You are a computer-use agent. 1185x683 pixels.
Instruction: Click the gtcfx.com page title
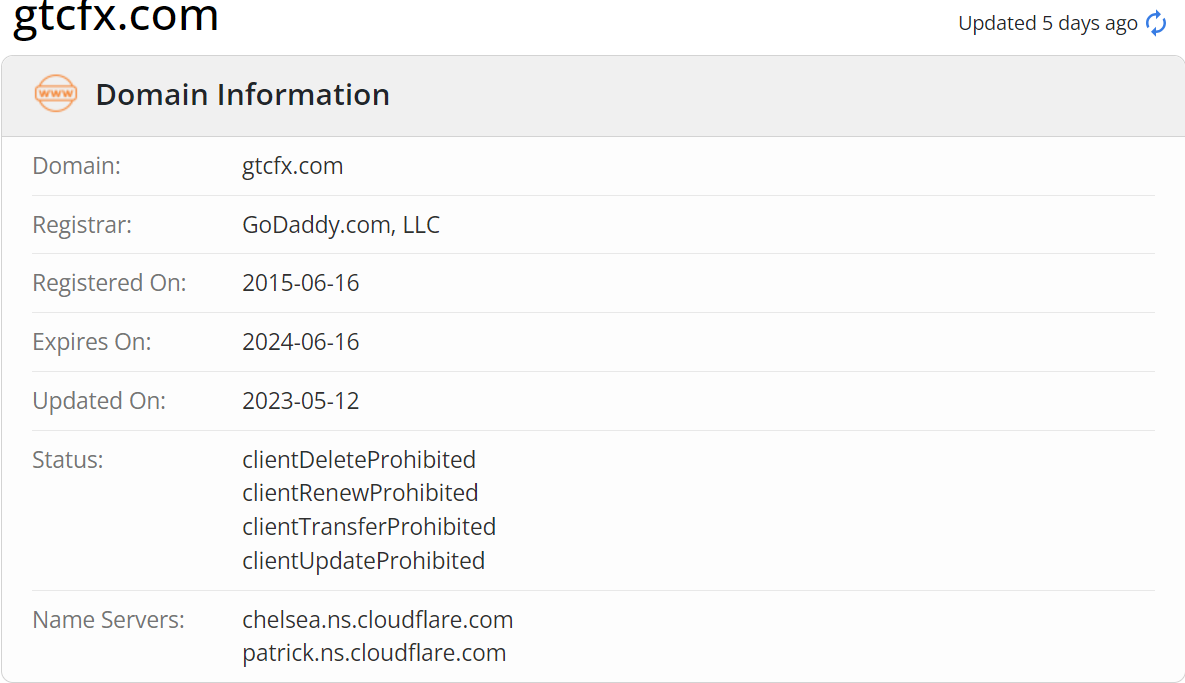(116, 17)
